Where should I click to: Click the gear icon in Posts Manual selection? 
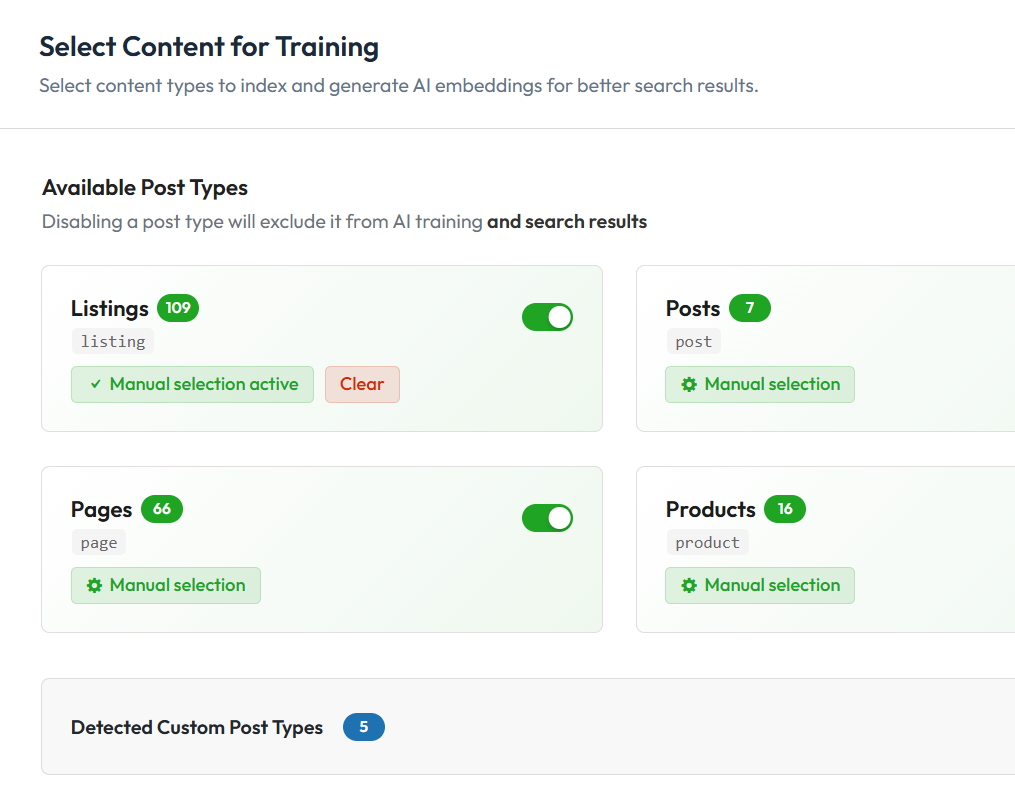pos(689,385)
